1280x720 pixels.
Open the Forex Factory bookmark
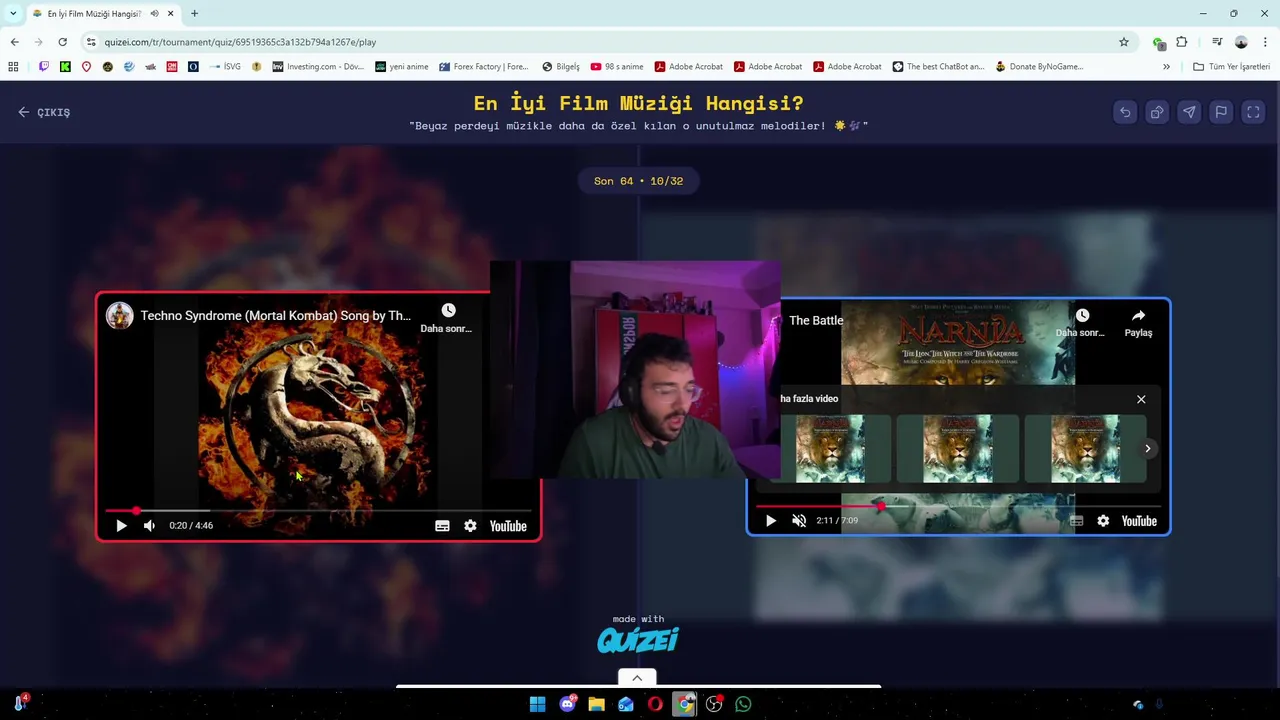[x=483, y=67]
